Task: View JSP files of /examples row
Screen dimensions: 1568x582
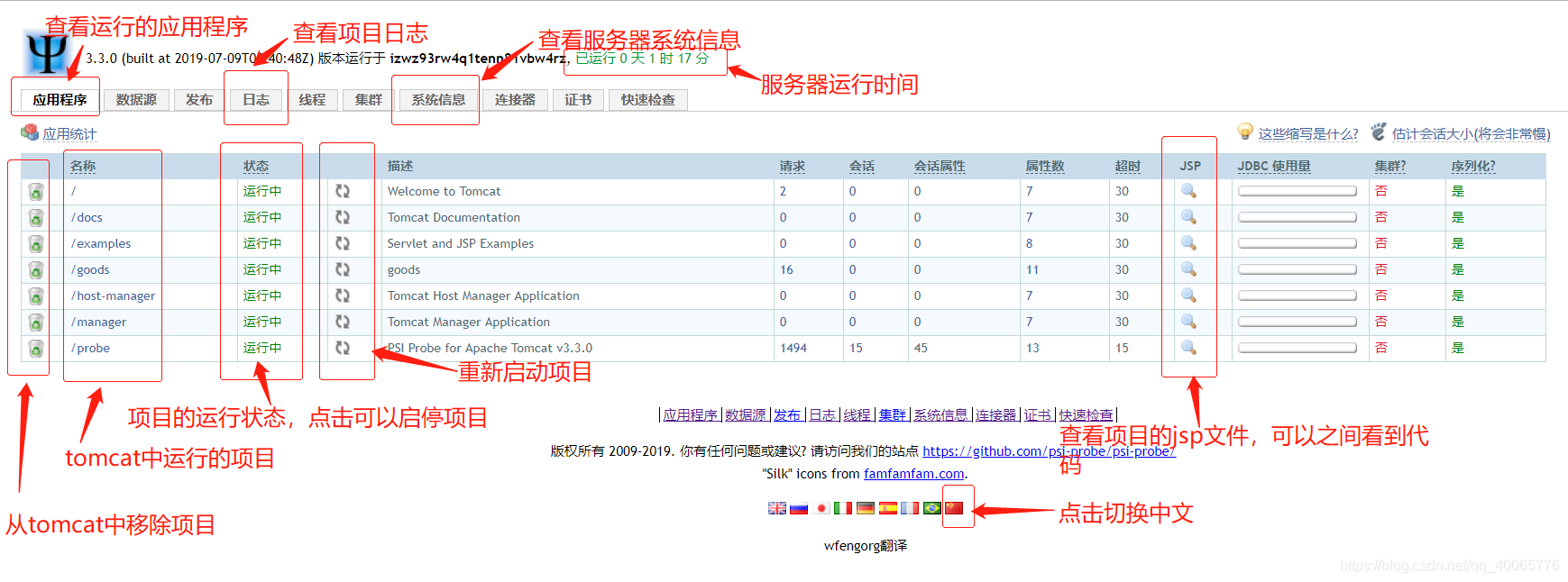Action: click(x=1188, y=243)
